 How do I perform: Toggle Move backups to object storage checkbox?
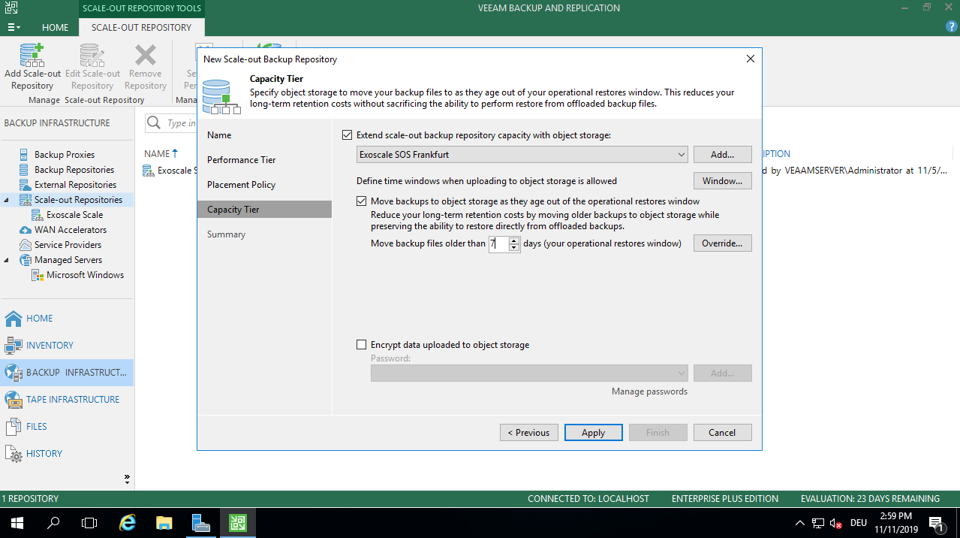click(362, 201)
